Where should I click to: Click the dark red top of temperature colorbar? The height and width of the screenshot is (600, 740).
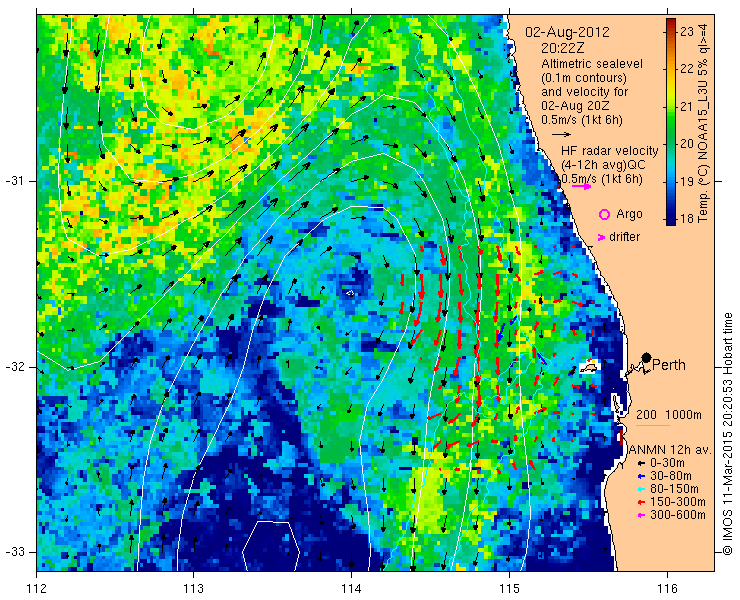pos(671,23)
